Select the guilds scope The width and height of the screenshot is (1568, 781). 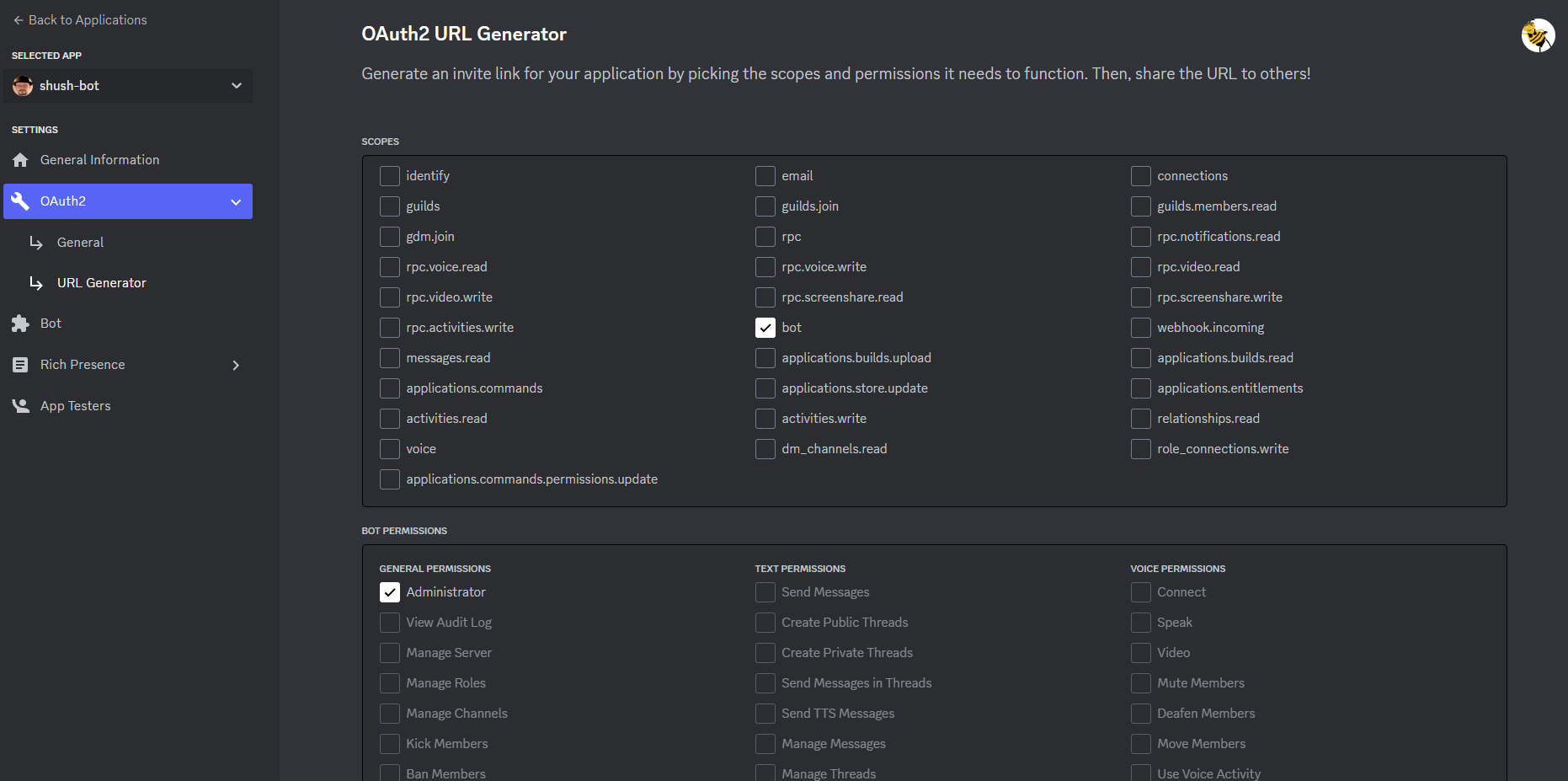[389, 206]
